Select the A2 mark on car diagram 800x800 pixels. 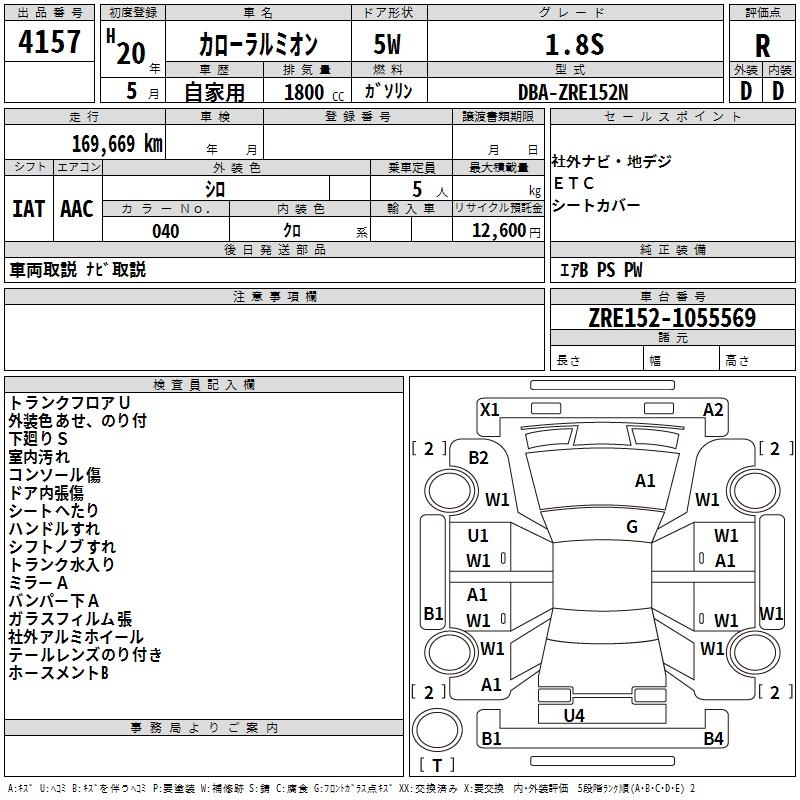713,410
